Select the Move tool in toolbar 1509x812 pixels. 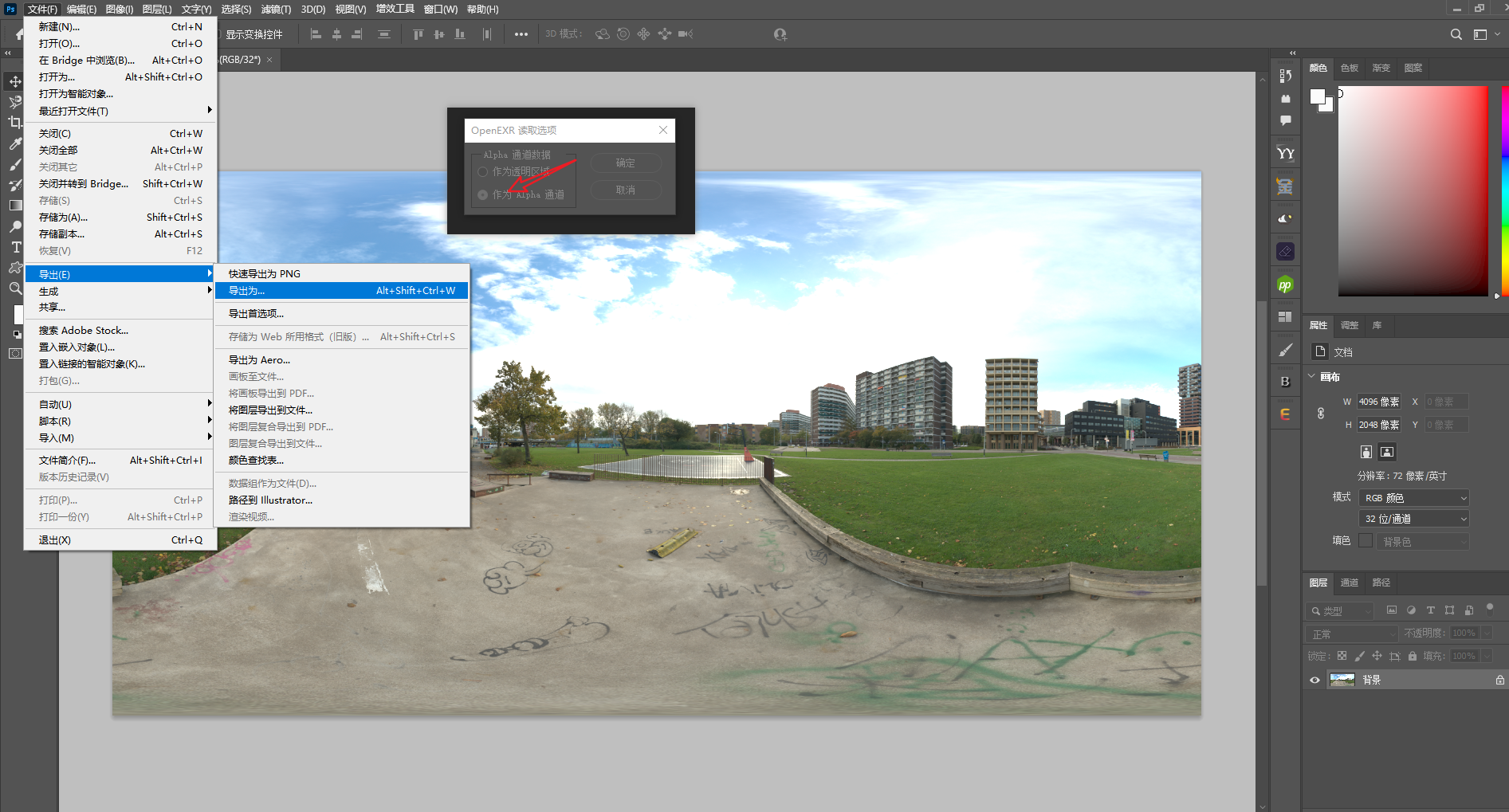coord(15,81)
